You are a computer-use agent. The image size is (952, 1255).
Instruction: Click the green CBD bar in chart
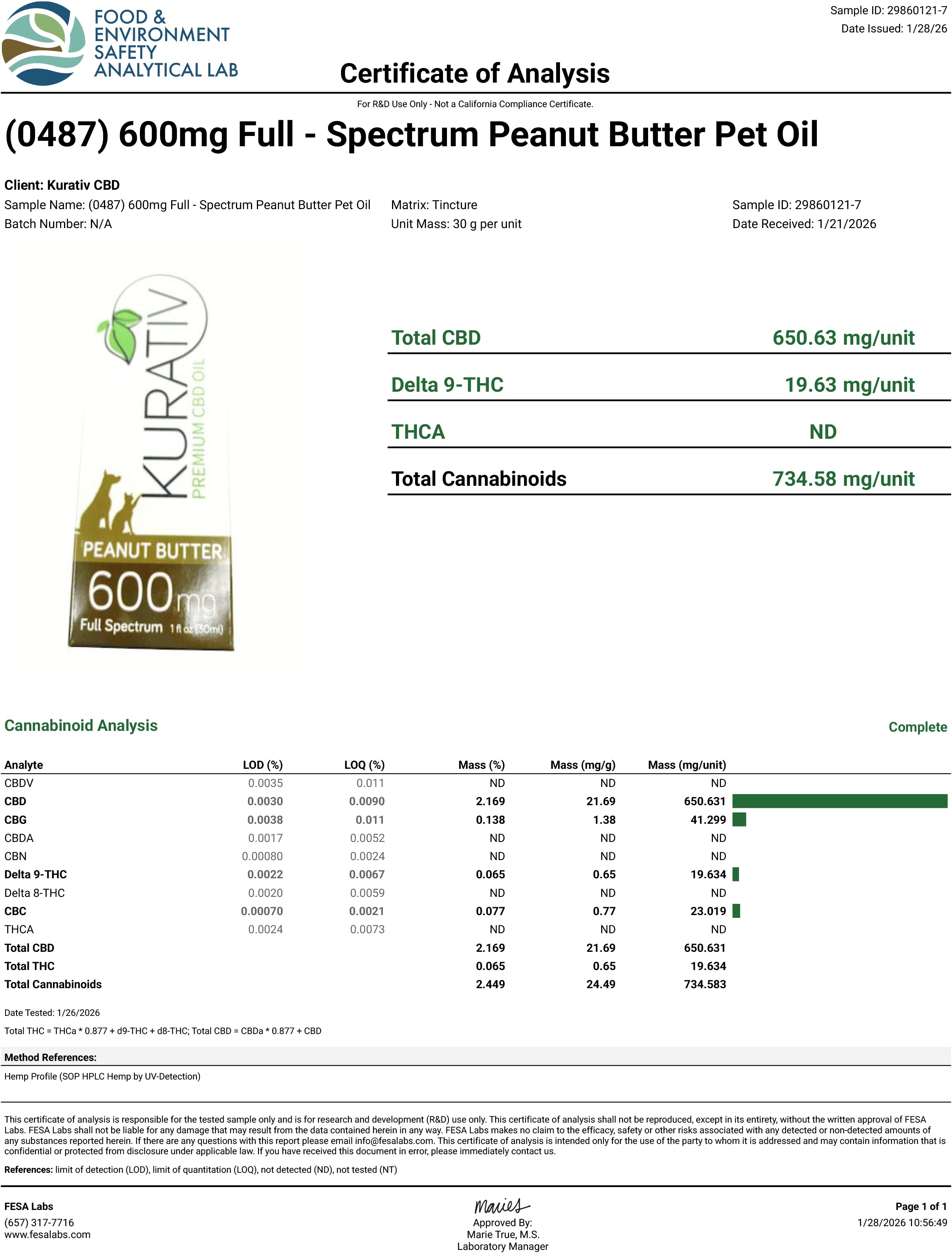coord(839,800)
